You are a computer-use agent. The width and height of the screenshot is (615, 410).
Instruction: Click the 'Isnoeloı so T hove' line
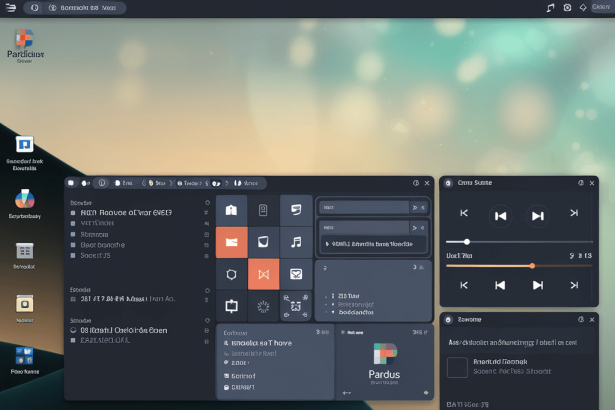261,343
